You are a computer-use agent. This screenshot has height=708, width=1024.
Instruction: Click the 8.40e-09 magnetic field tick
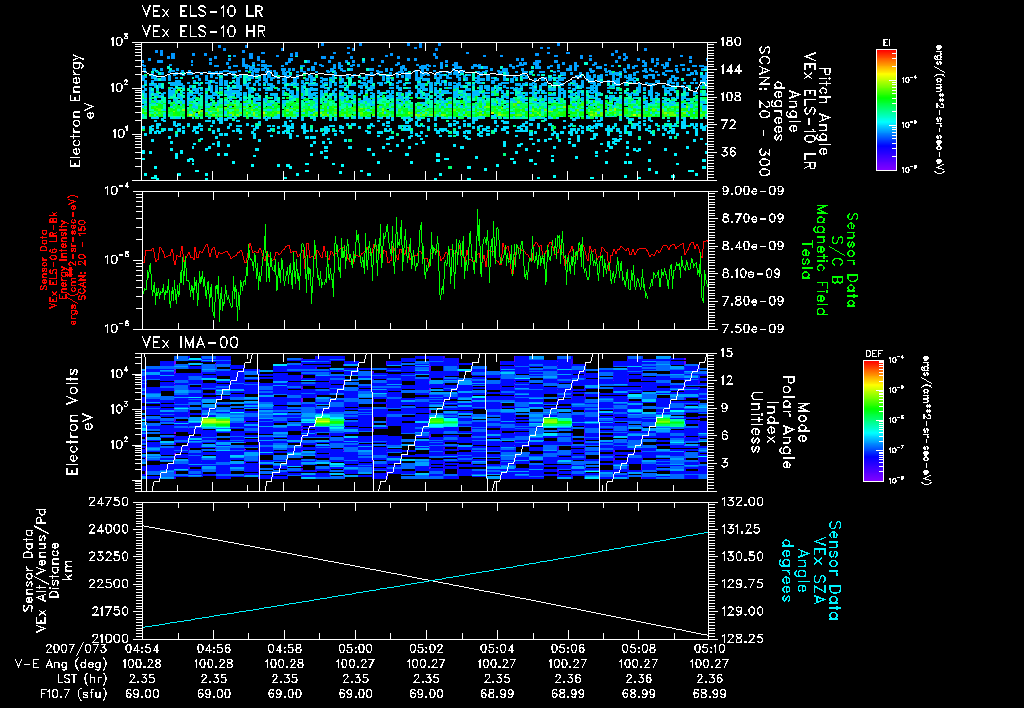tap(752, 246)
